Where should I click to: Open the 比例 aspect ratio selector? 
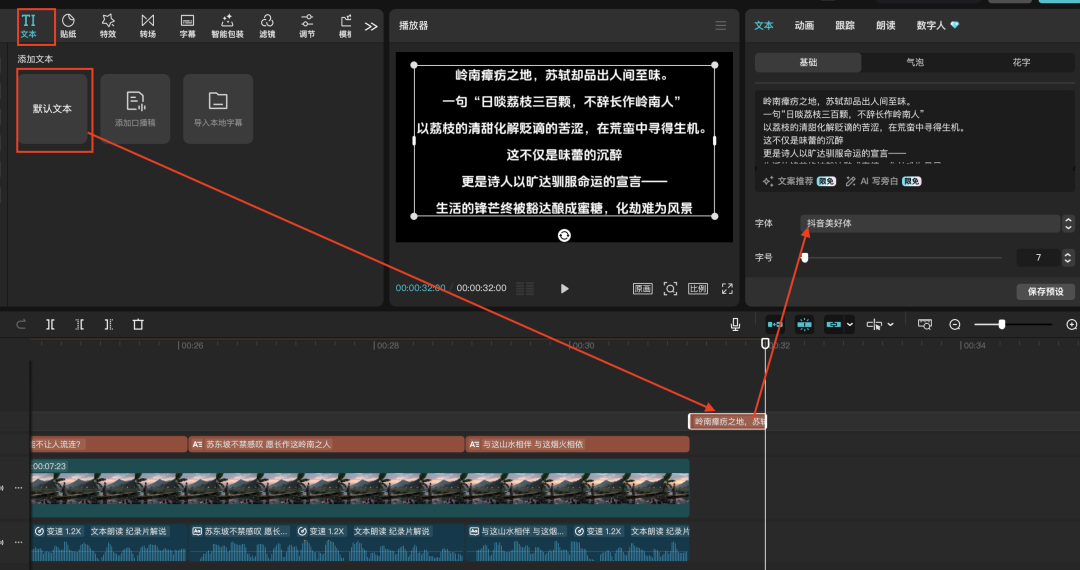[698, 288]
